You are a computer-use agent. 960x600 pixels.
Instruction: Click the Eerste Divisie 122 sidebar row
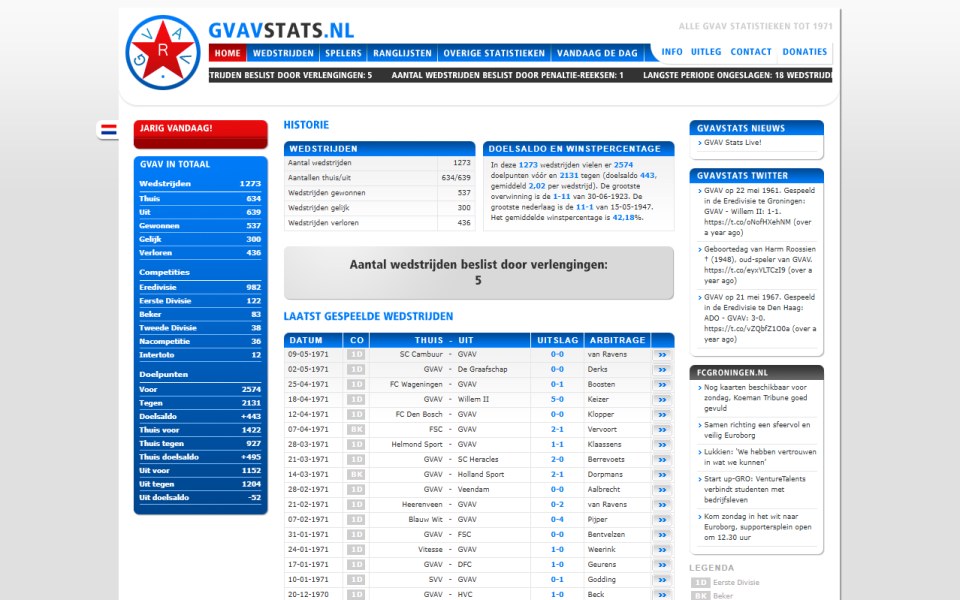click(200, 301)
